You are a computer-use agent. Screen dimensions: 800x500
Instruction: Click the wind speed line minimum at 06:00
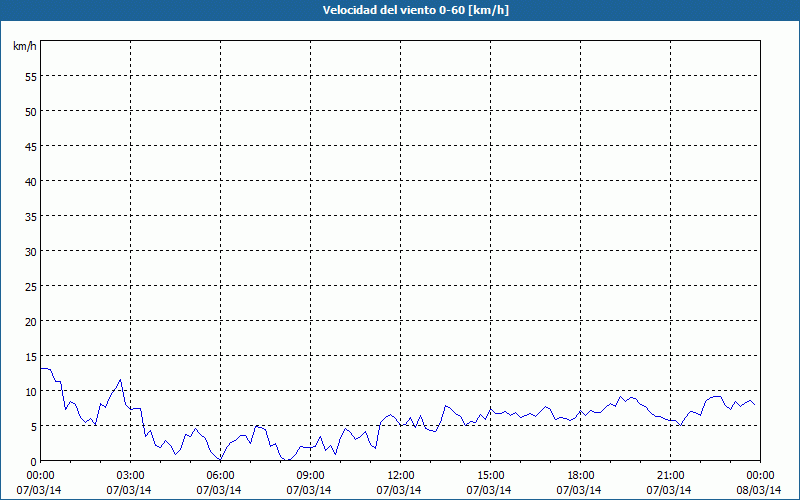(220, 459)
